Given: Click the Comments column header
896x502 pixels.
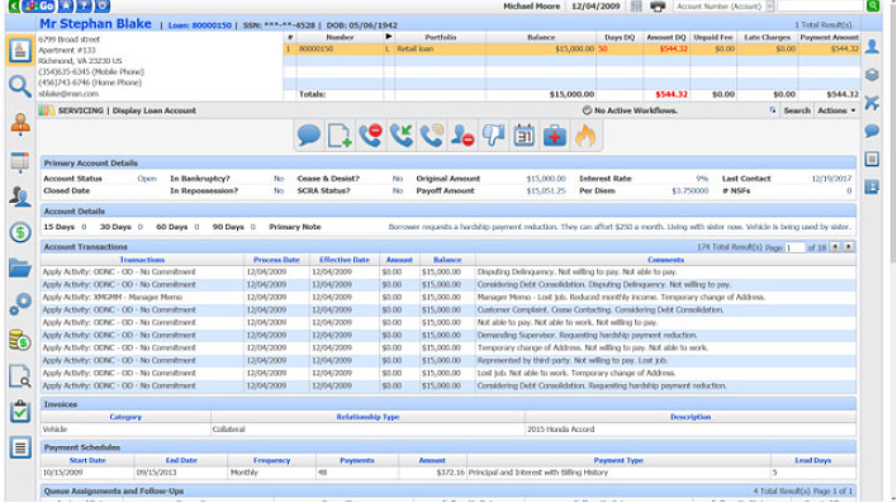Looking at the screenshot, I should point(665,259).
